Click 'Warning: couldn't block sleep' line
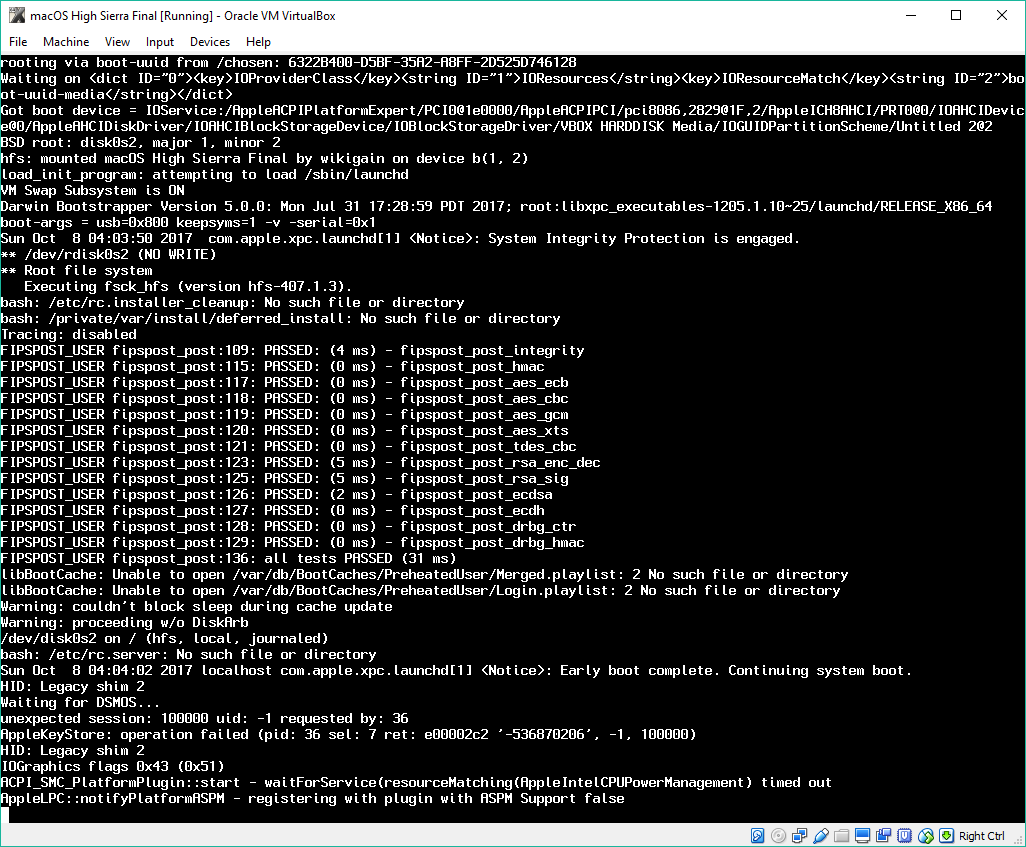The image size is (1026, 847). [x=196, y=607]
